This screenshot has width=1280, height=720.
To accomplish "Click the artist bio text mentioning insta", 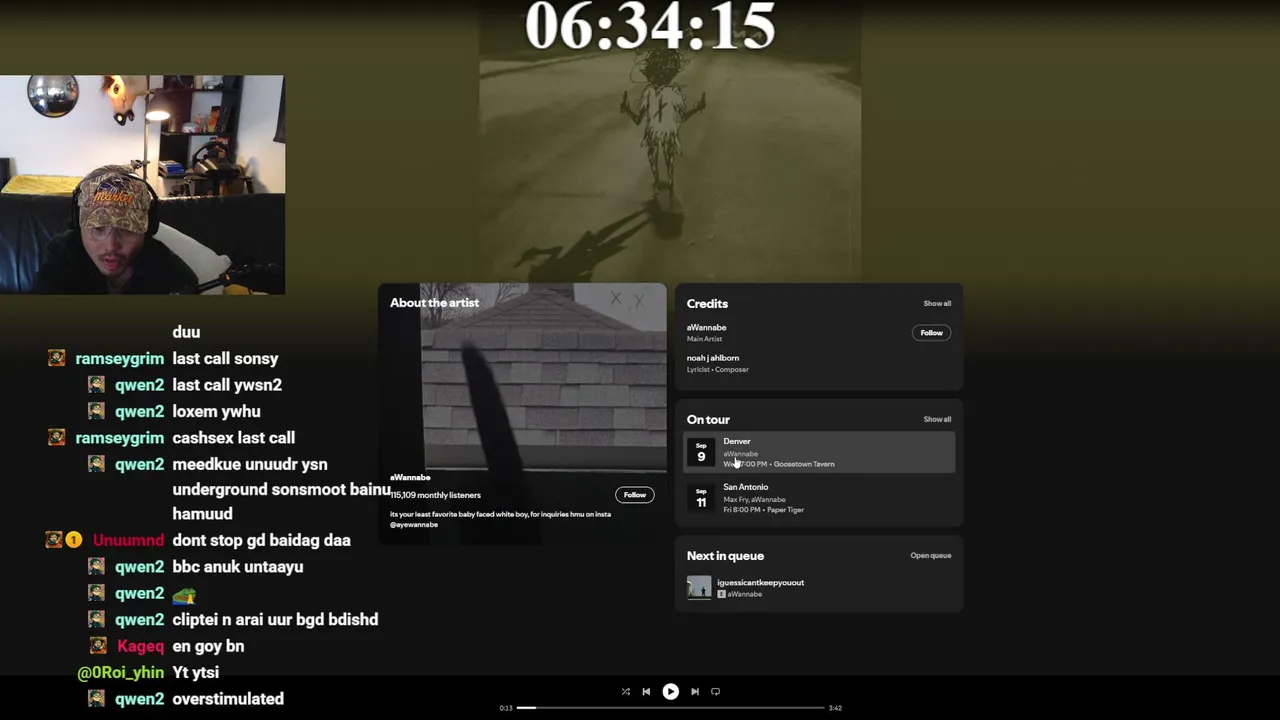I will point(500,519).
